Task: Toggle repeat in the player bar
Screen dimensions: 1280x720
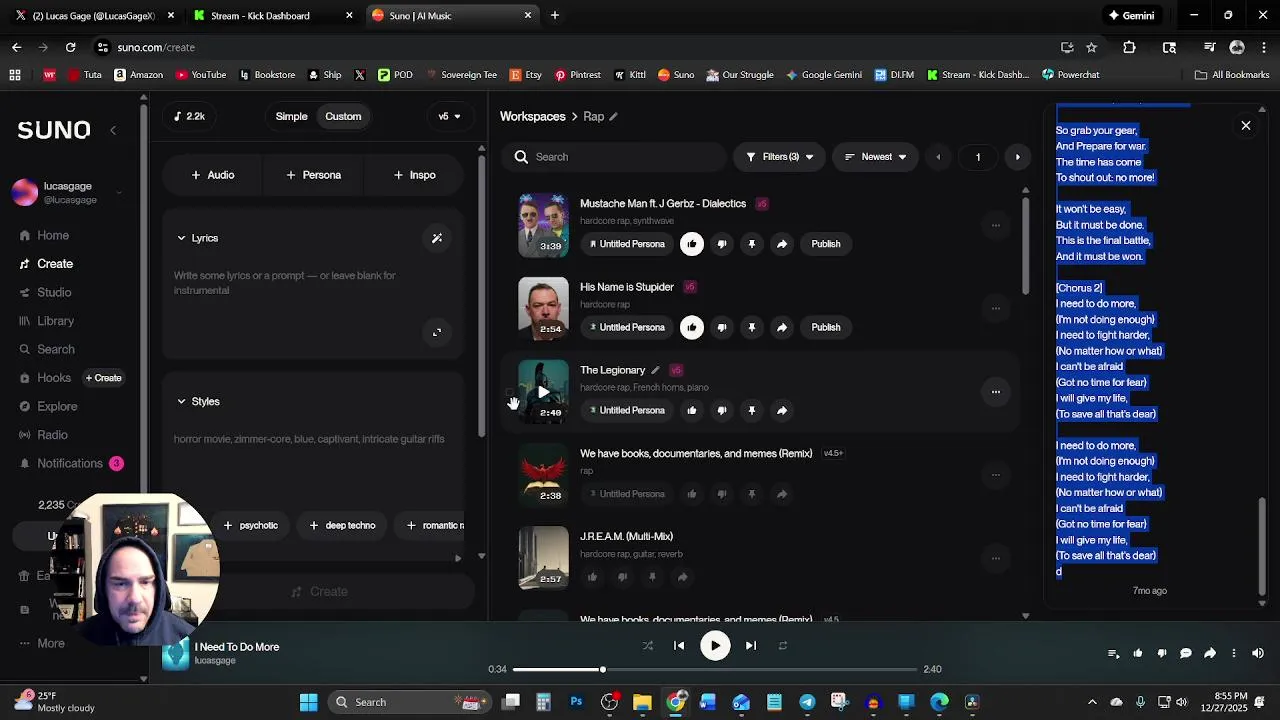Action: pyautogui.click(x=783, y=646)
